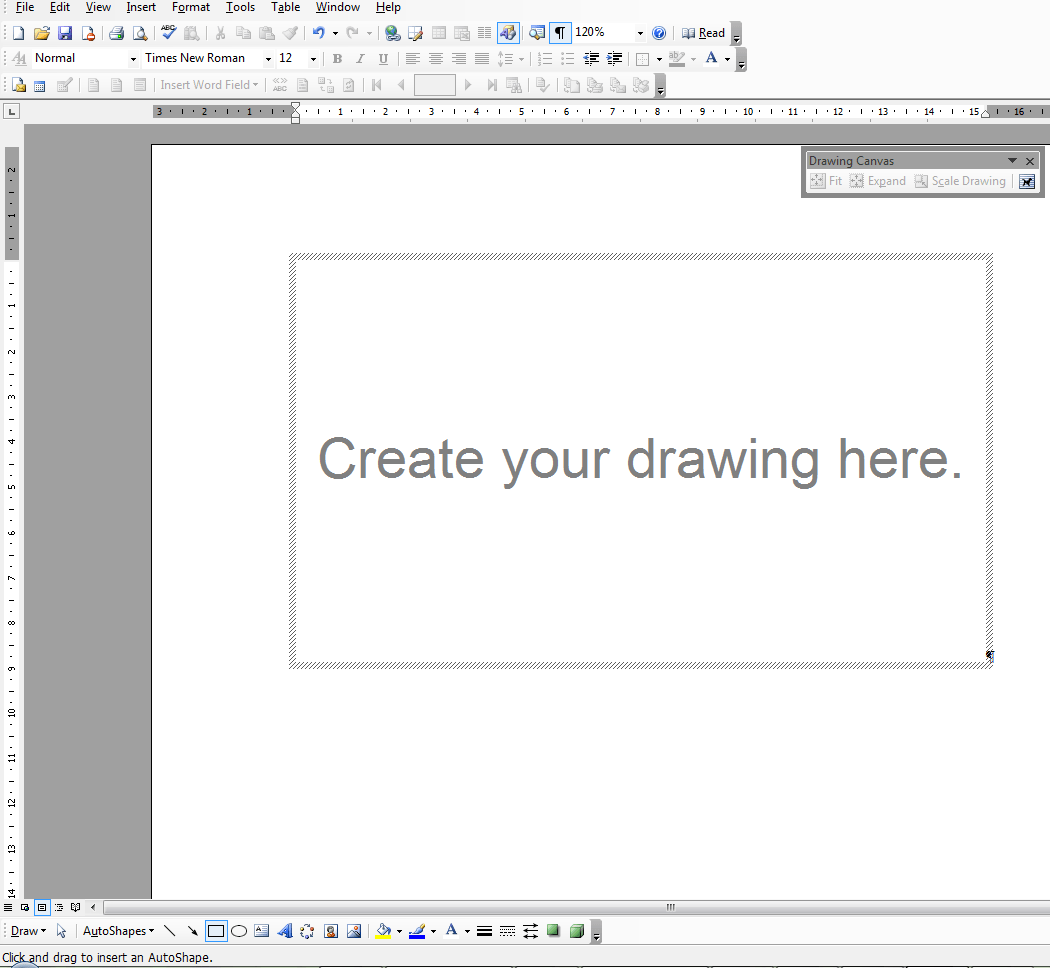Screen dimensions: 1050x968
Task: Toggle numbered list formatting
Action: pyautogui.click(x=545, y=59)
